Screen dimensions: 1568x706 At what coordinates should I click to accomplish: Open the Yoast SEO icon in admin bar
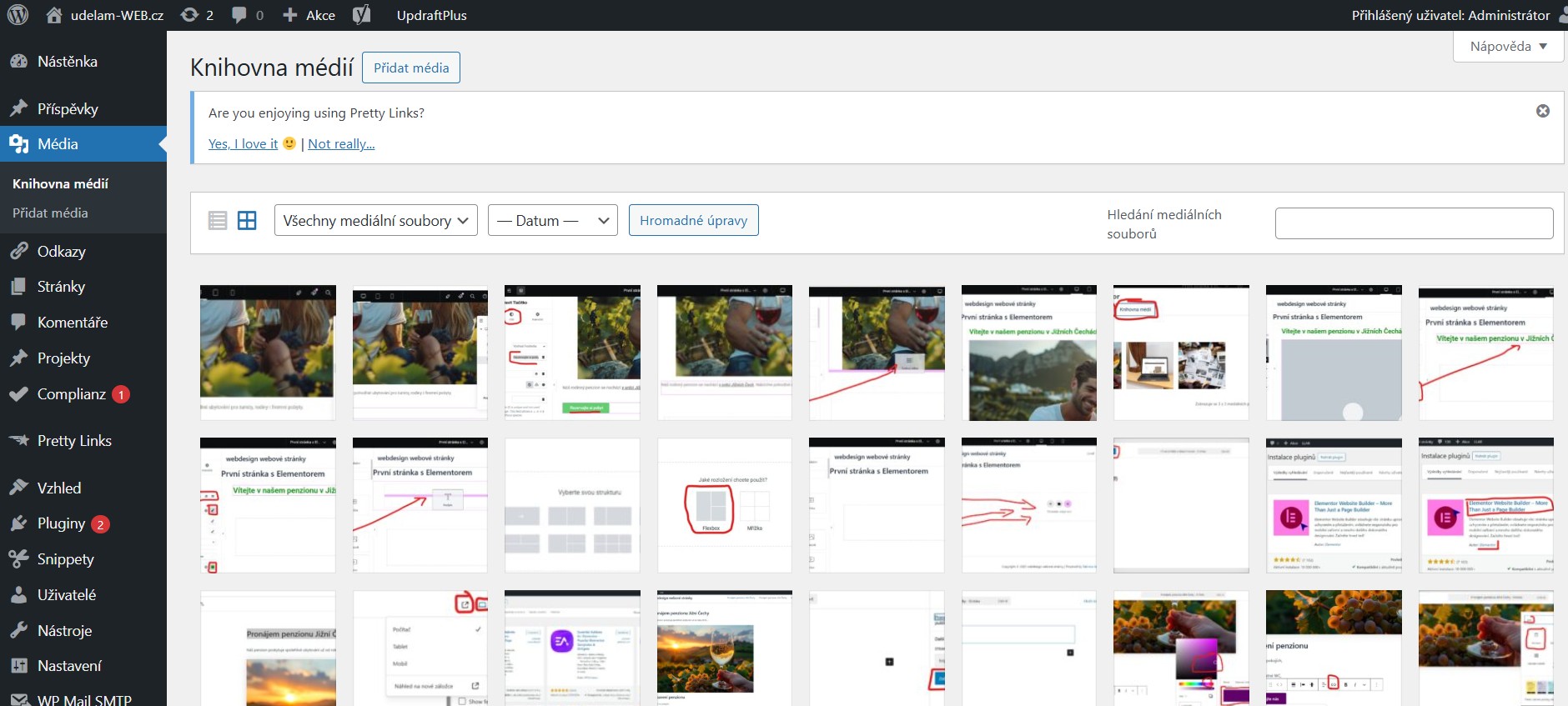click(x=361, y=15)
